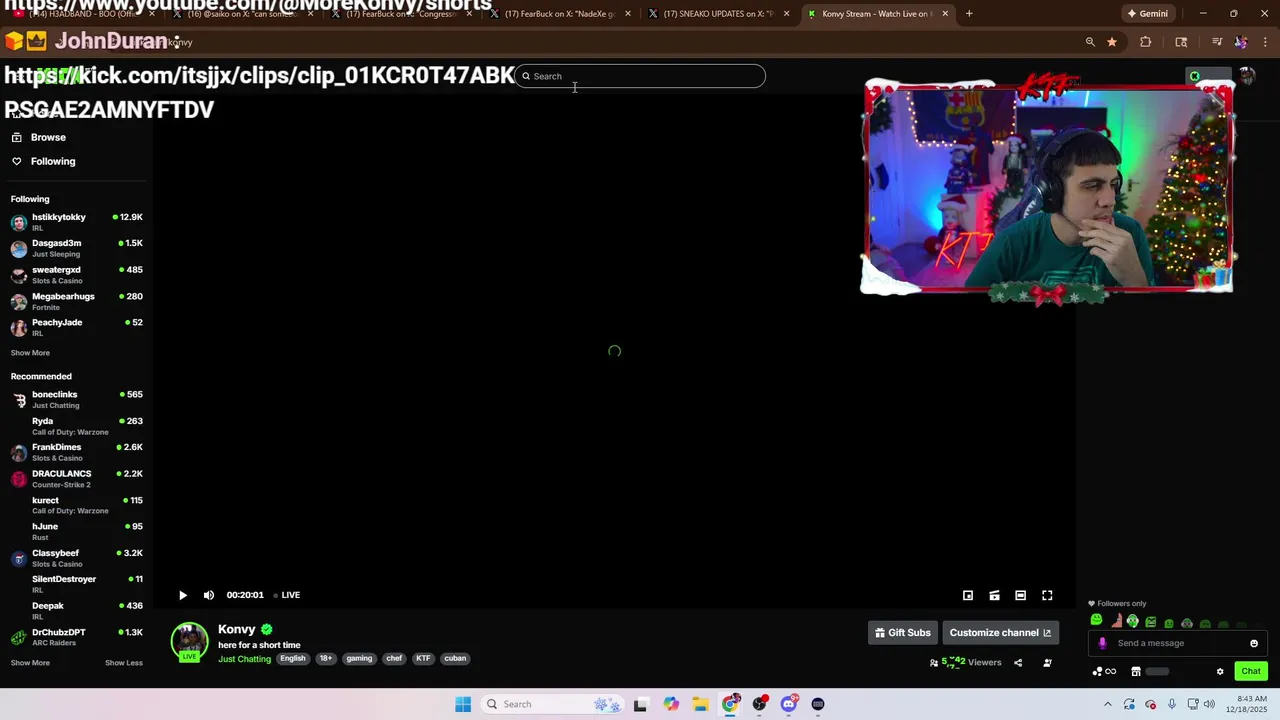Image resolution: width=1280 pixels, height=720 pixels.
Task: Insert the first green blob emote
Action: tap(1097, 621)
